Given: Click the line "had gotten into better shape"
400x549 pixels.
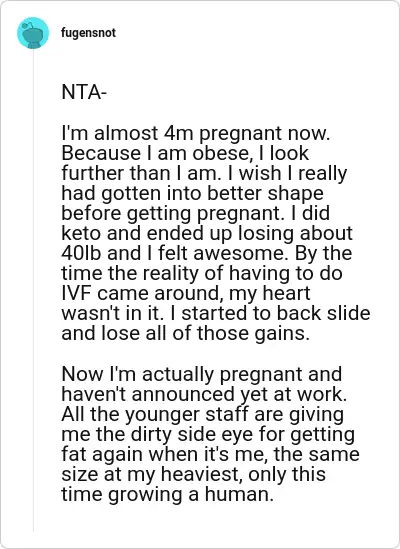Looking at the screenshot, I should (x=192, y=193).
